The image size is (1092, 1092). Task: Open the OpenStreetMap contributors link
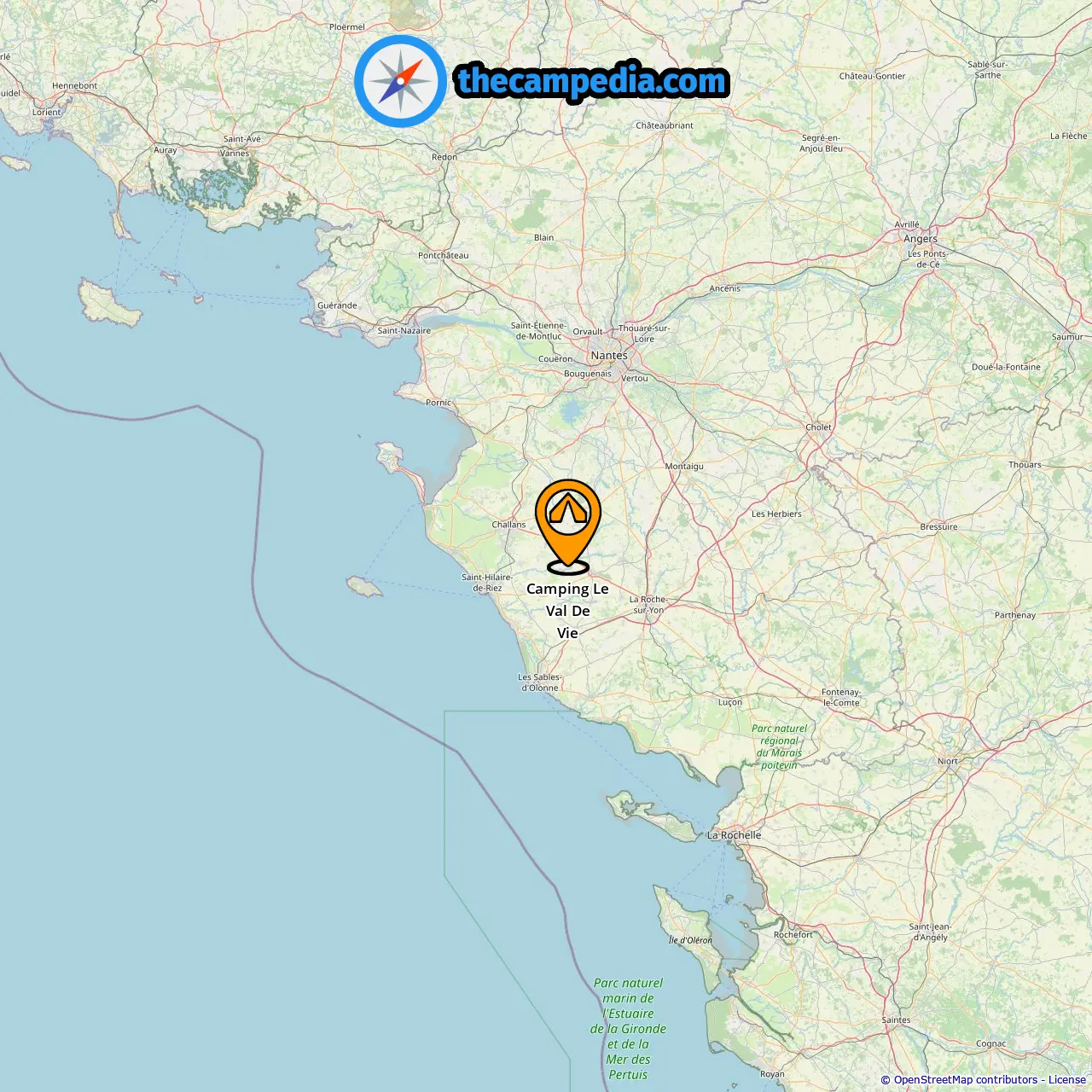pyautogui.click(x=966, y=1080)
